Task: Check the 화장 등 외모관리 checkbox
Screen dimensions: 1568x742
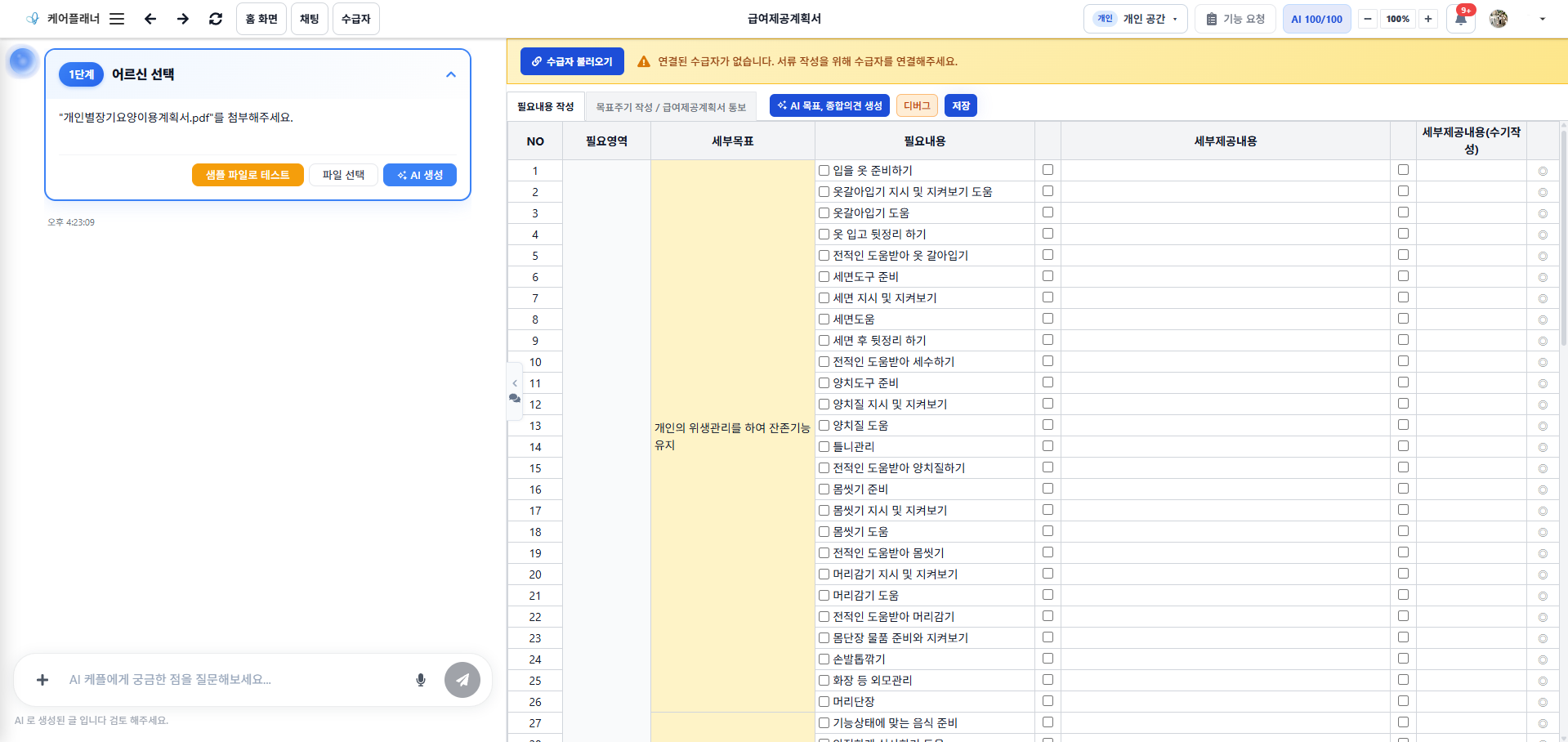Action: pyautogui.click(x=824, y=681)
